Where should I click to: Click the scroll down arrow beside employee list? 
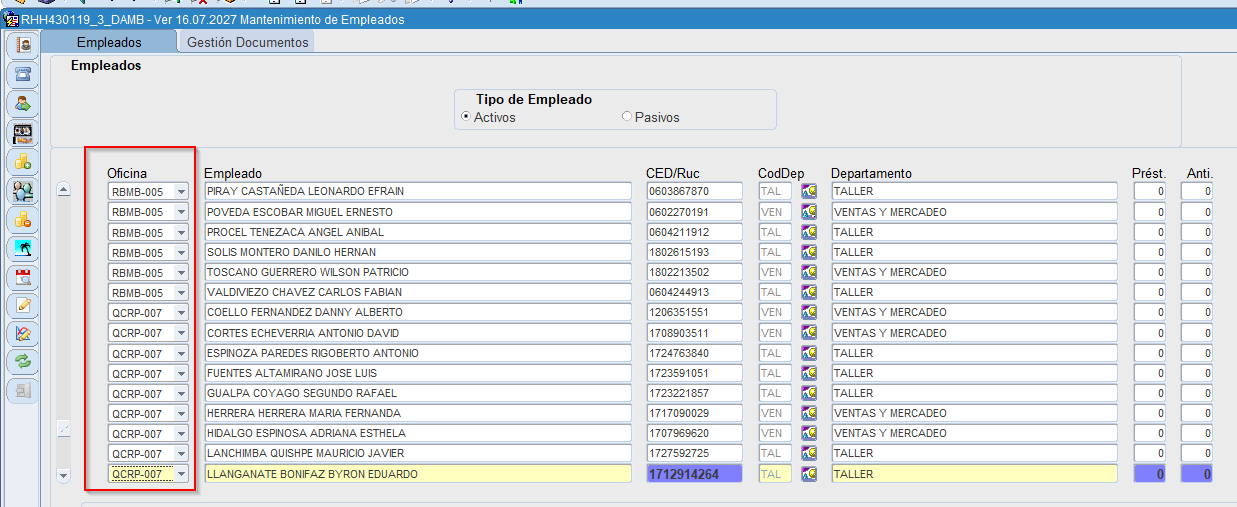[64, 475]
